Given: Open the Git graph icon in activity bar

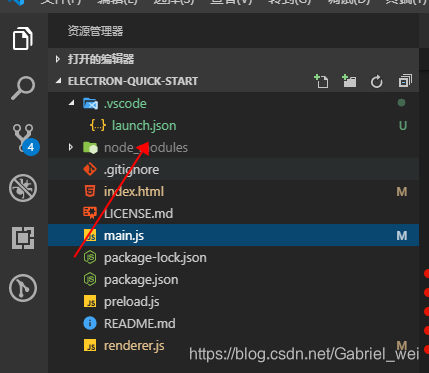Looking at the screenshot, I should (23, 288).
